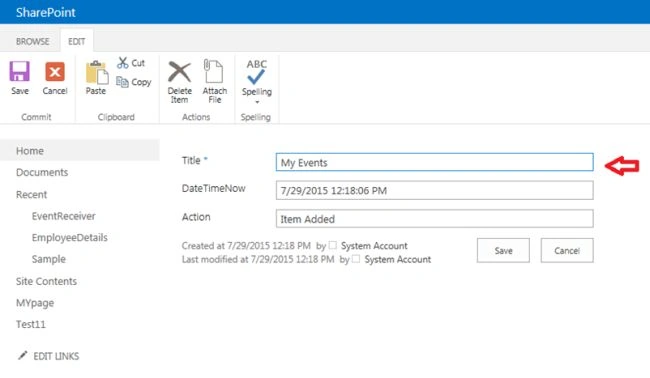Click the Title field label
This screenshot has height=378, width=650.
(x=191, y=160)
